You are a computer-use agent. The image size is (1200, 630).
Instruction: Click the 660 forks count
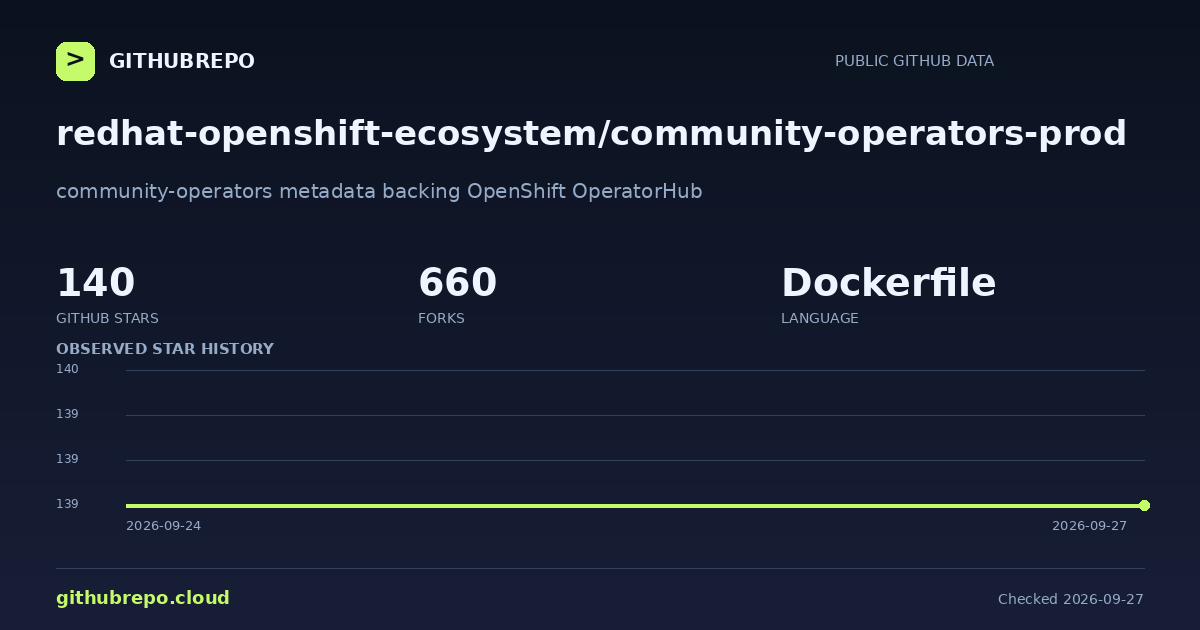click(457, 283)
